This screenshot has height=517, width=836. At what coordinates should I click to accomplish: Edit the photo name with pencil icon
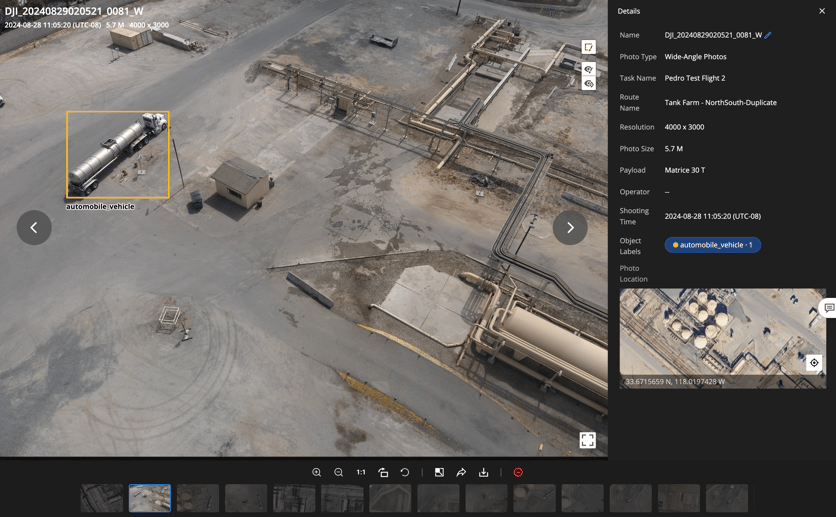pyautogui.click(x=768, y=35)
